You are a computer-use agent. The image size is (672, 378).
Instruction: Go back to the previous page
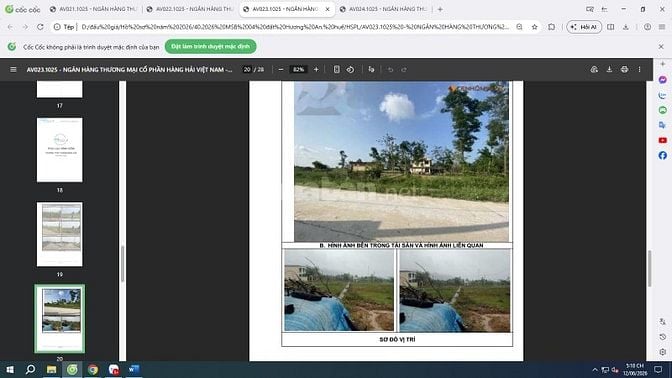pos(10,27)
